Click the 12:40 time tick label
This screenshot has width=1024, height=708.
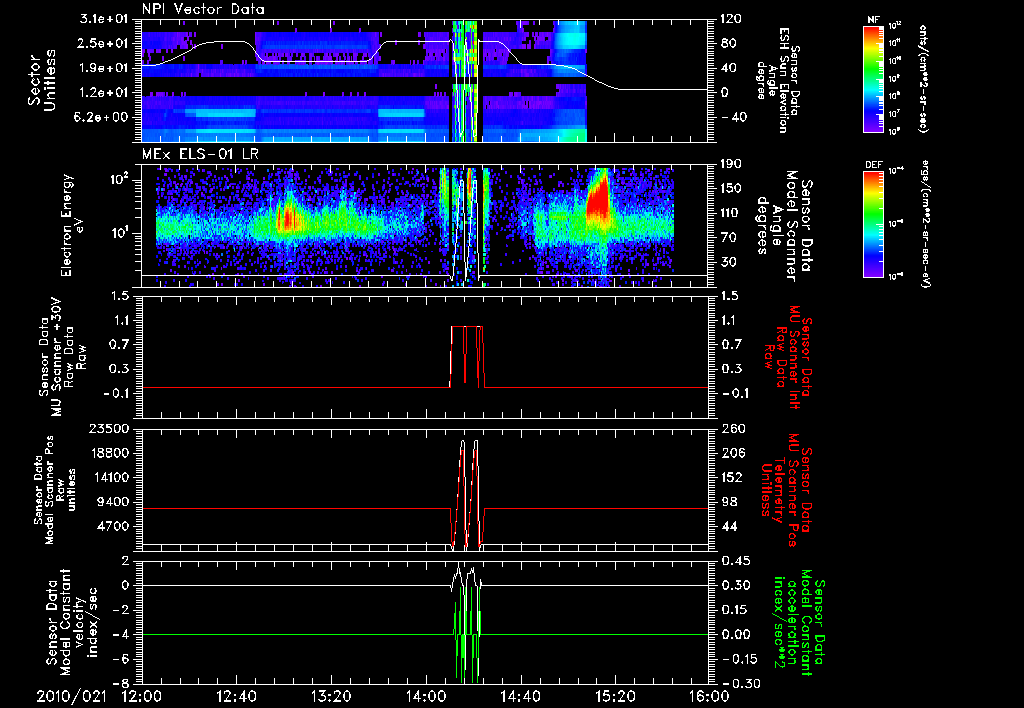point(236,696)
